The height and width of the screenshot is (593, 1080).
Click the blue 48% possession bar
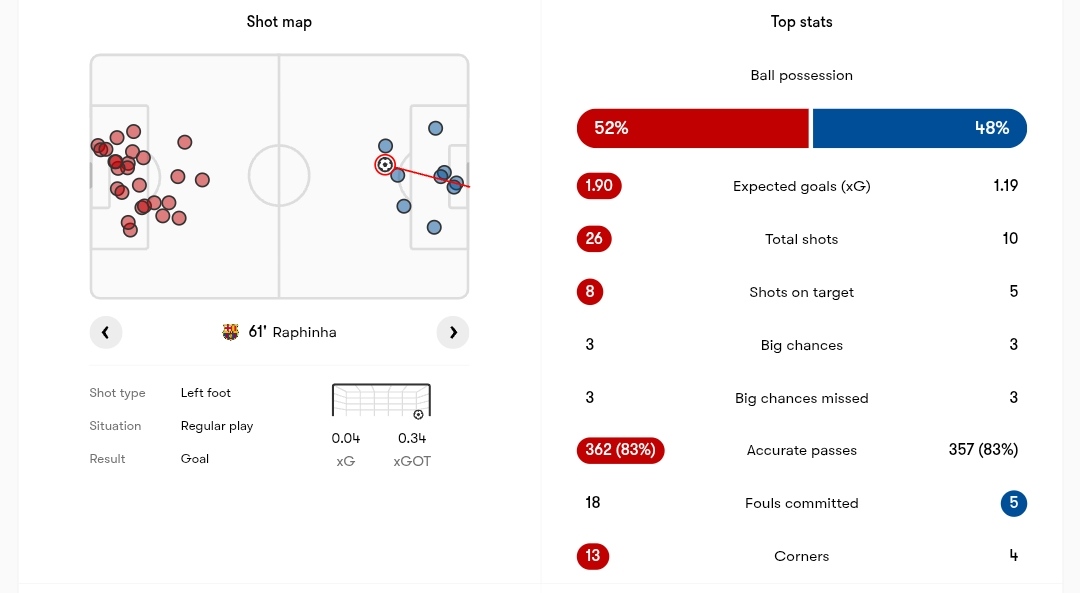(919, 128)
